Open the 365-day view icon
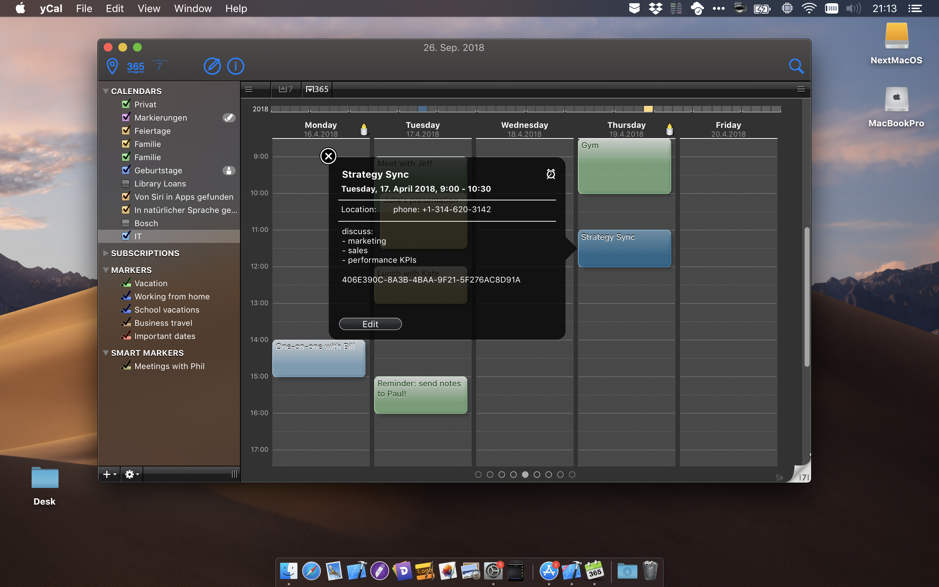This screenshot has width=939, height=587. [x=135, y=66]
